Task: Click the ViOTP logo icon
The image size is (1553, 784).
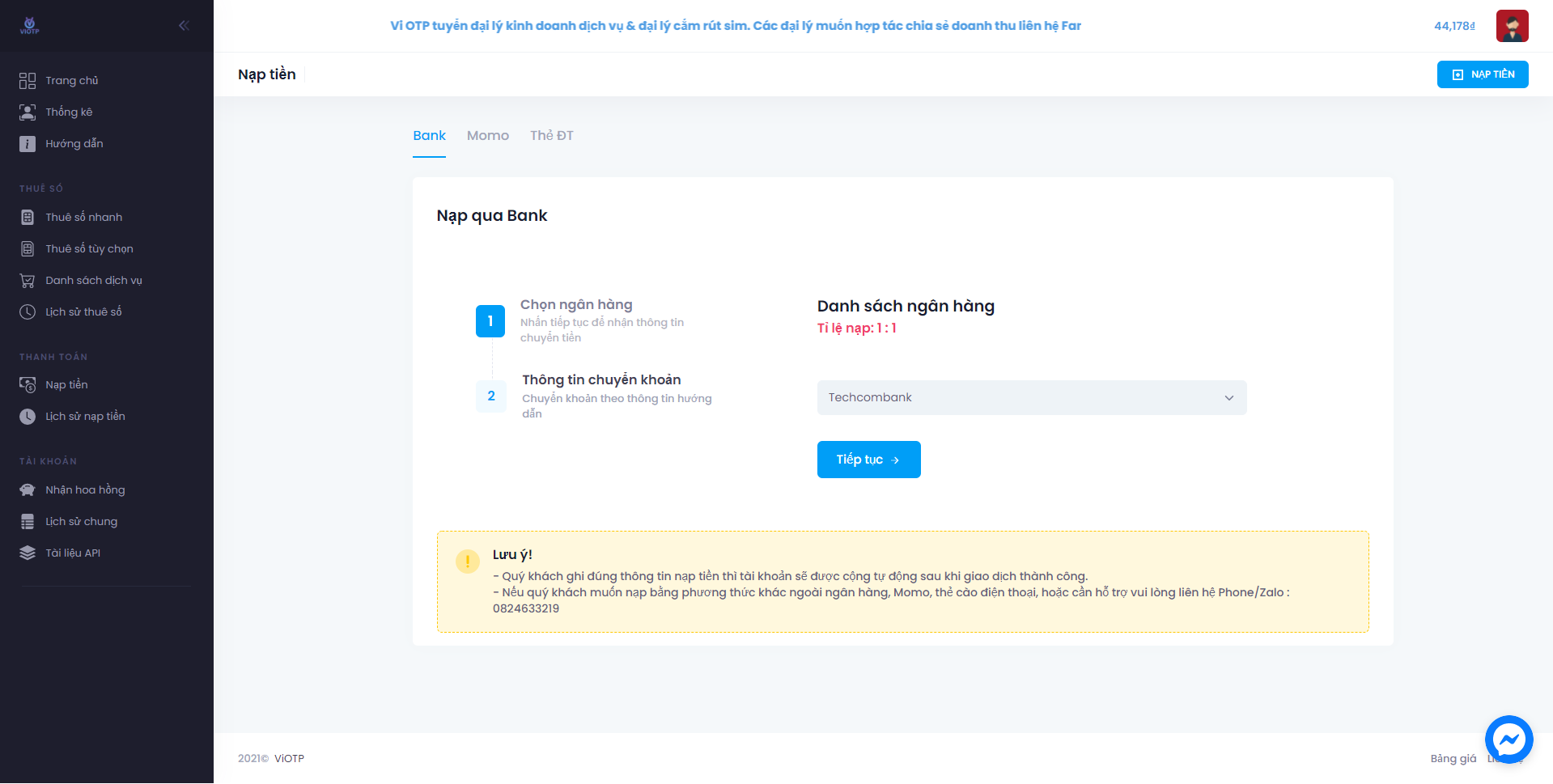Action: pyautogui.click(x=30, y=26)
